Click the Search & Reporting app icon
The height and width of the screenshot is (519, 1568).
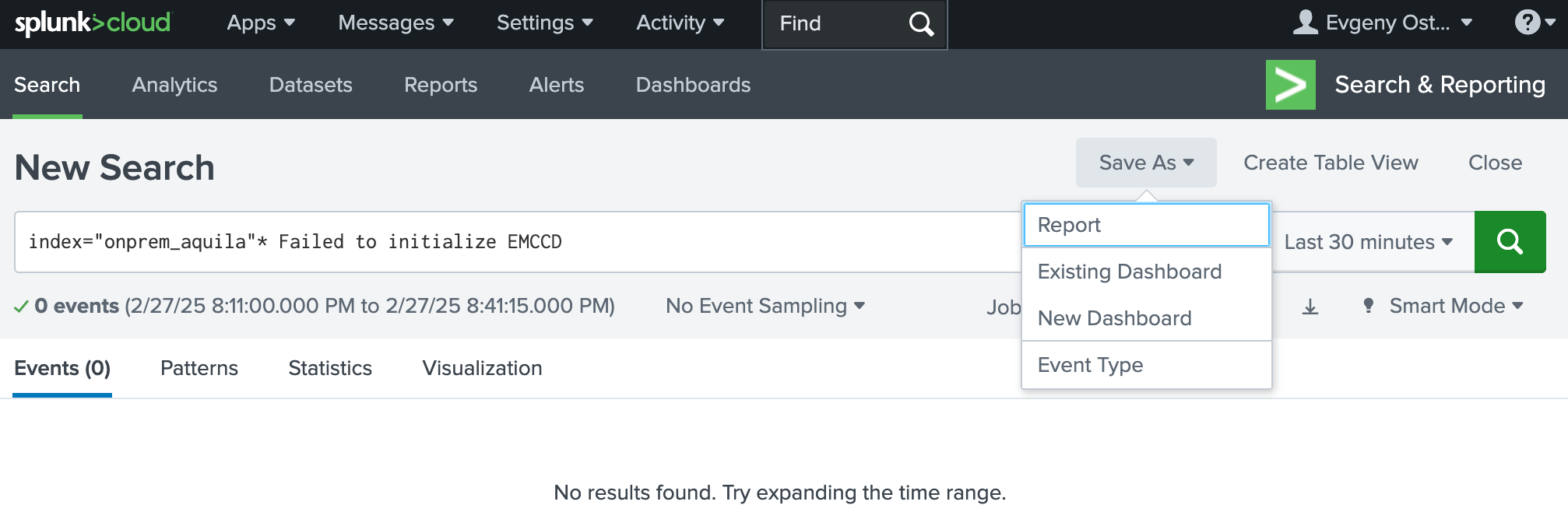tap(1290, 85)
